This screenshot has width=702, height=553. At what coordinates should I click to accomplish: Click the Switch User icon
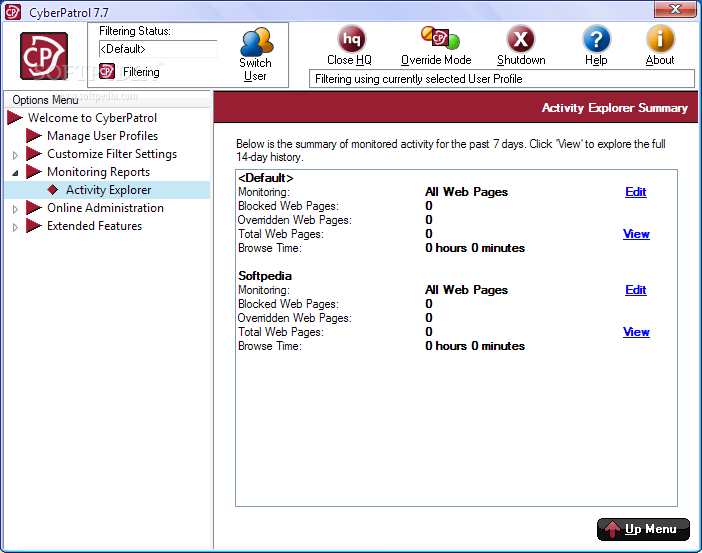[x=257, y=42]
